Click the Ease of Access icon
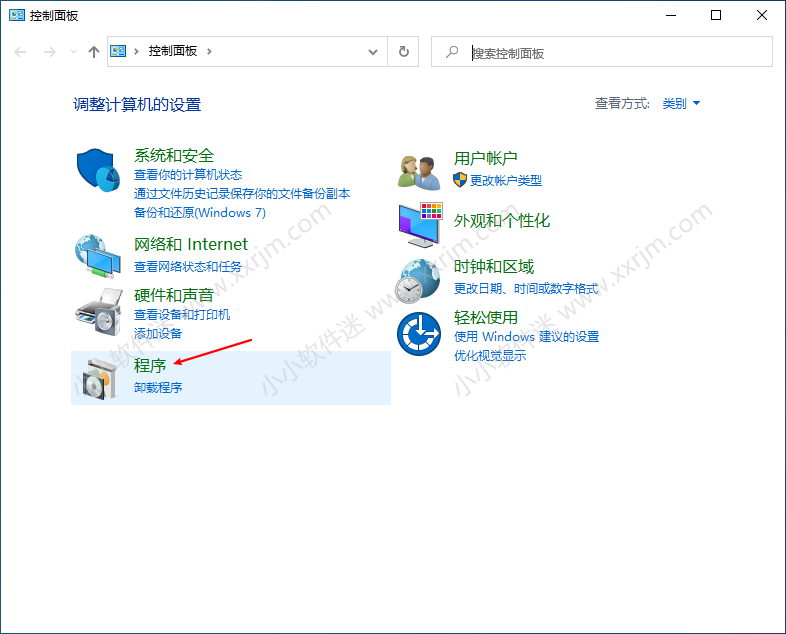This screenshot has height=634, width=786. (420, 334)
